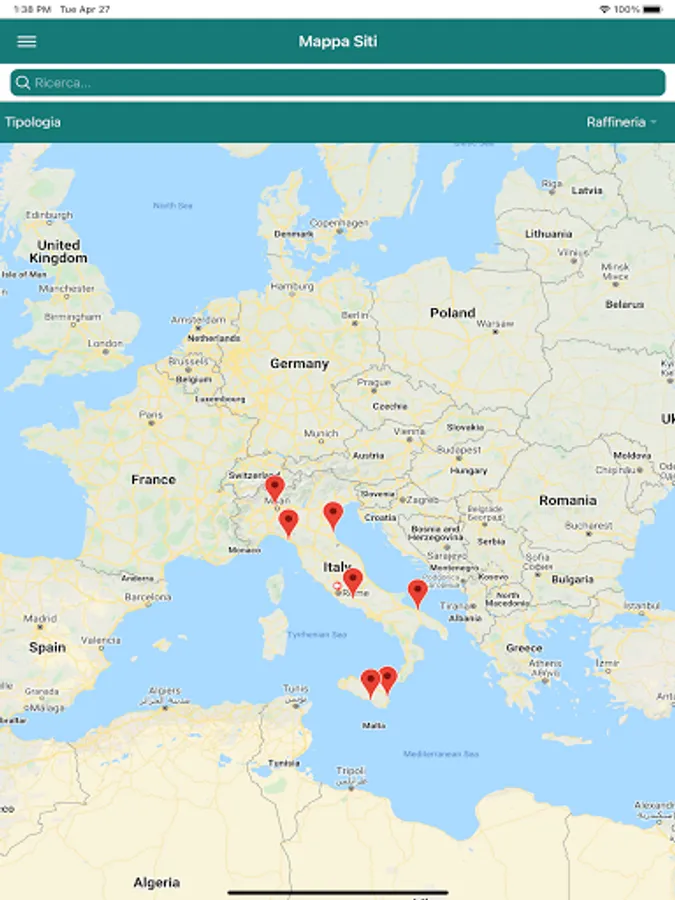Click the Romania label on map

point(568,501)
